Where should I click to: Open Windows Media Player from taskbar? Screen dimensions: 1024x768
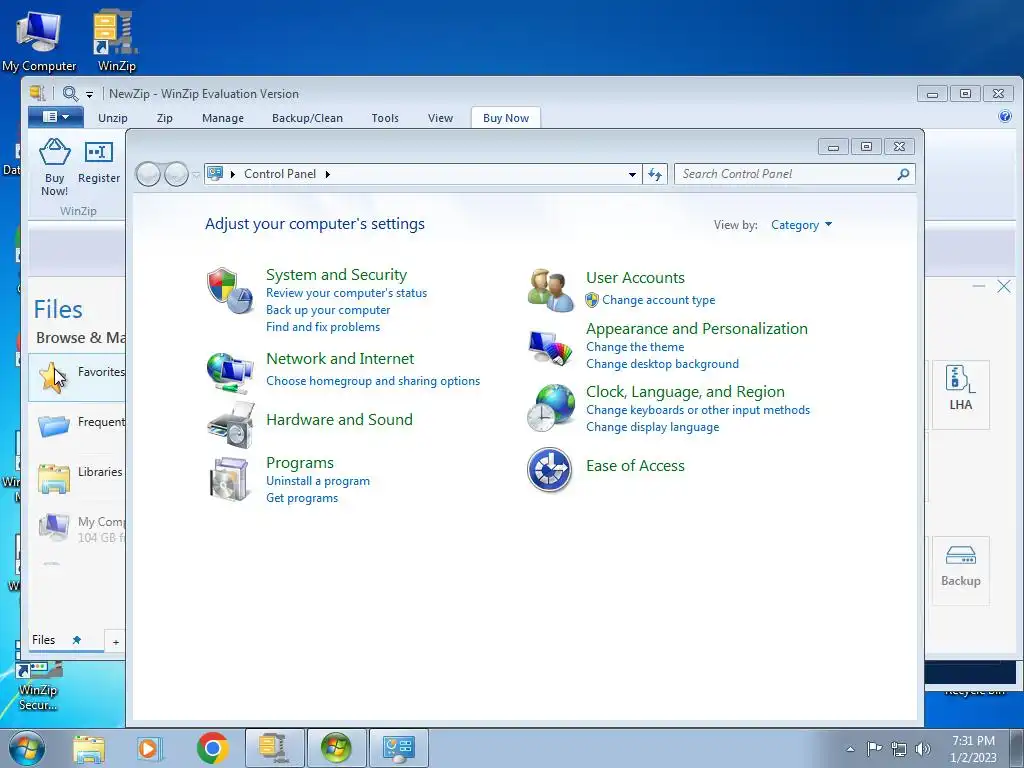tap(150, 748)
